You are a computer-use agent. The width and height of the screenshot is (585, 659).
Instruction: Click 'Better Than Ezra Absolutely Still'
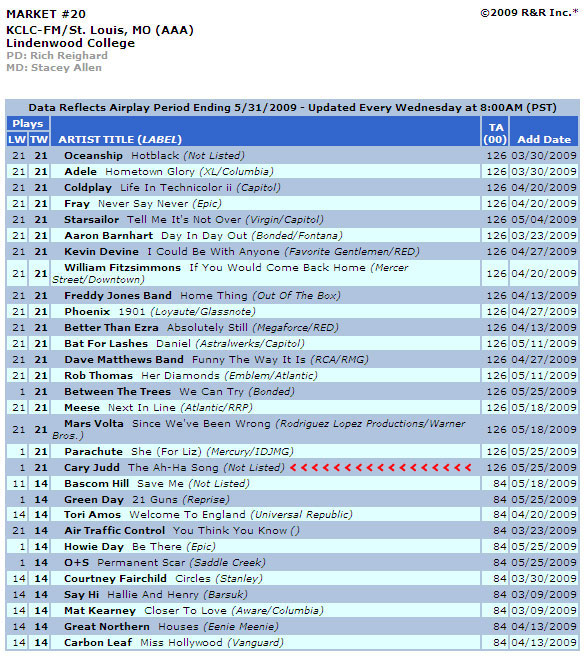pyautogui.click(x=201, y=327)
